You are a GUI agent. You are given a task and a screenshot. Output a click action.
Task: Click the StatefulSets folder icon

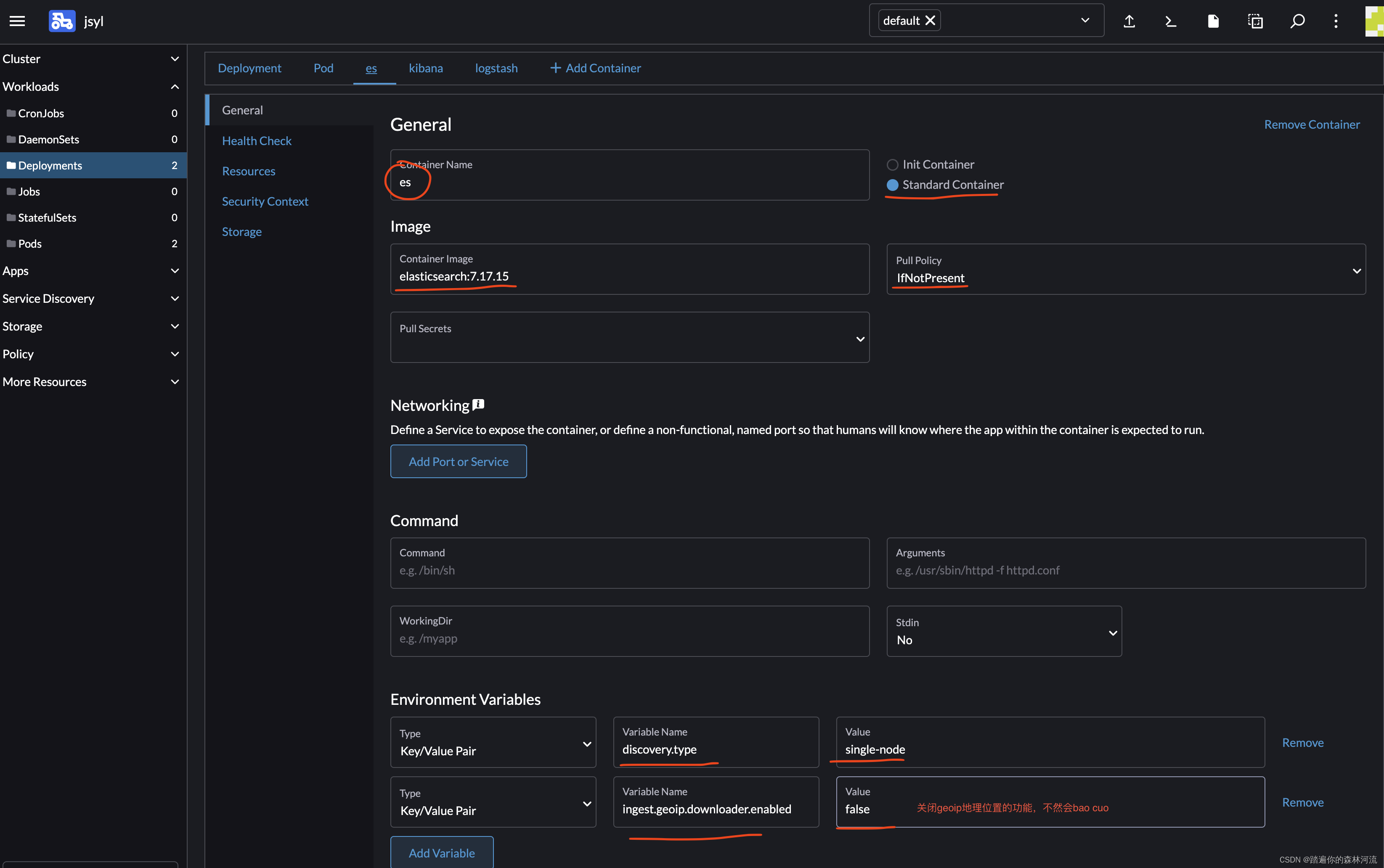[11, 217]
